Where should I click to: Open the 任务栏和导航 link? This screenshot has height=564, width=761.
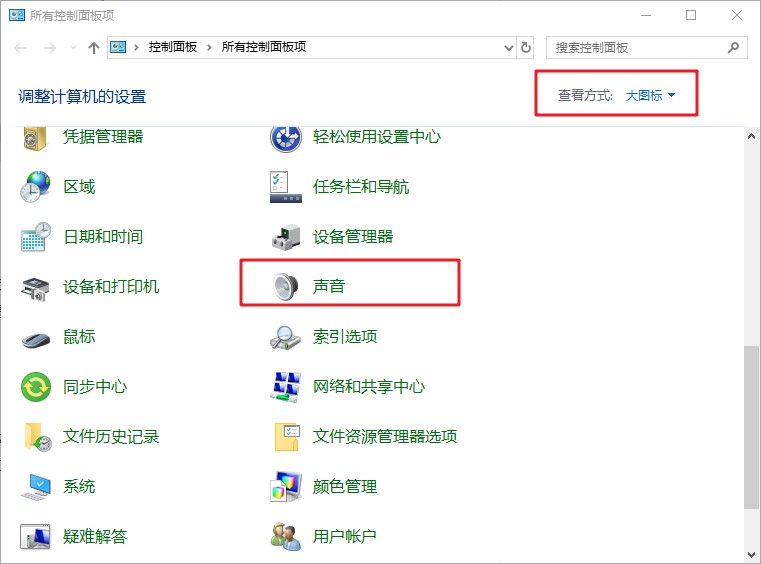click(x=361, y=187)
